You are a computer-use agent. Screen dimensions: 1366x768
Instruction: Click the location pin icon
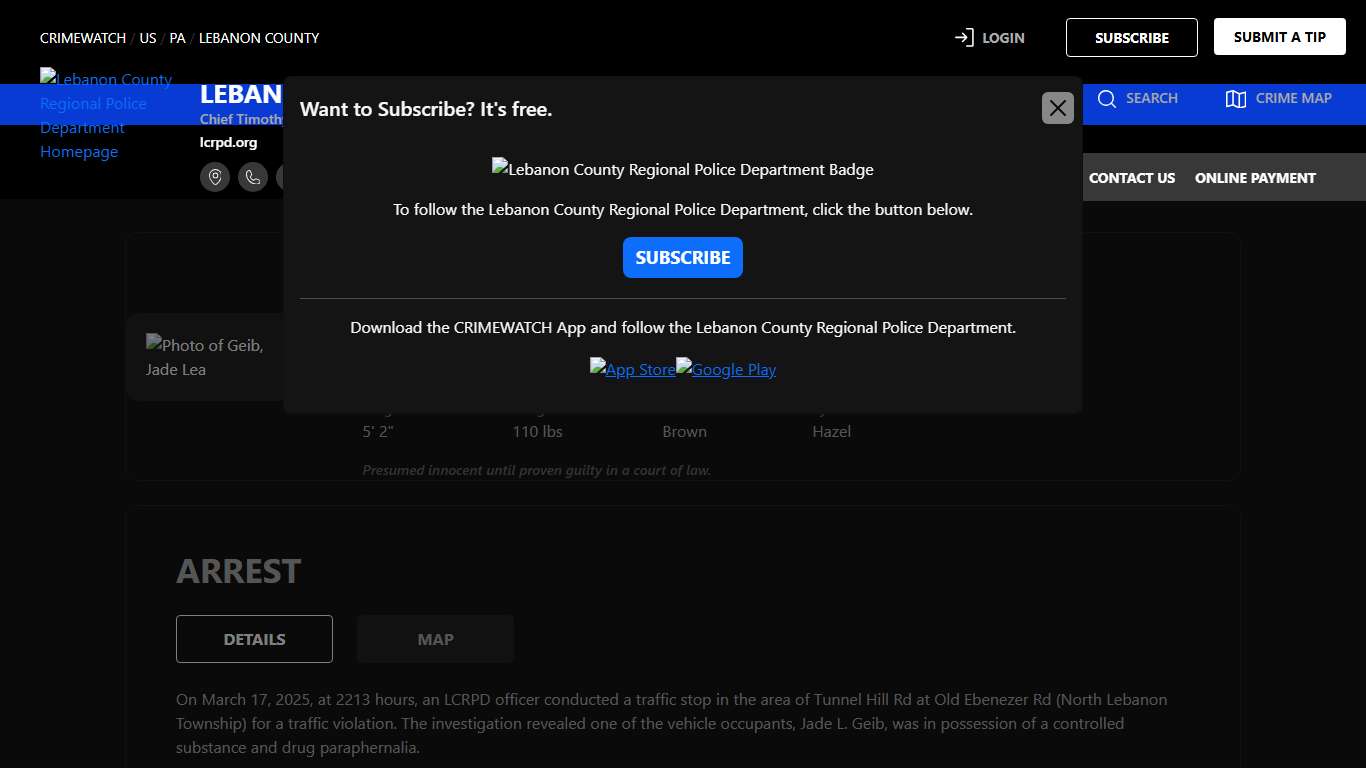point(215,177)
